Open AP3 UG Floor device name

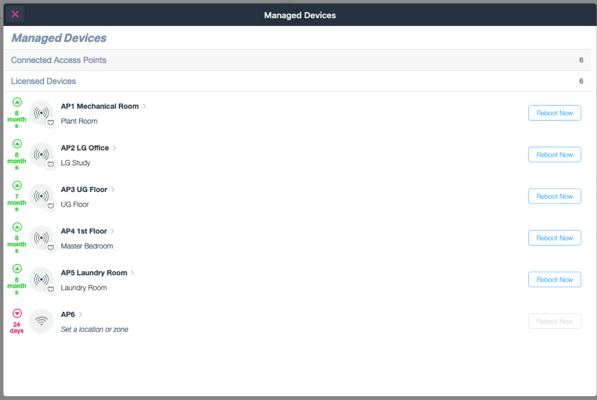(x=84, y=190)
